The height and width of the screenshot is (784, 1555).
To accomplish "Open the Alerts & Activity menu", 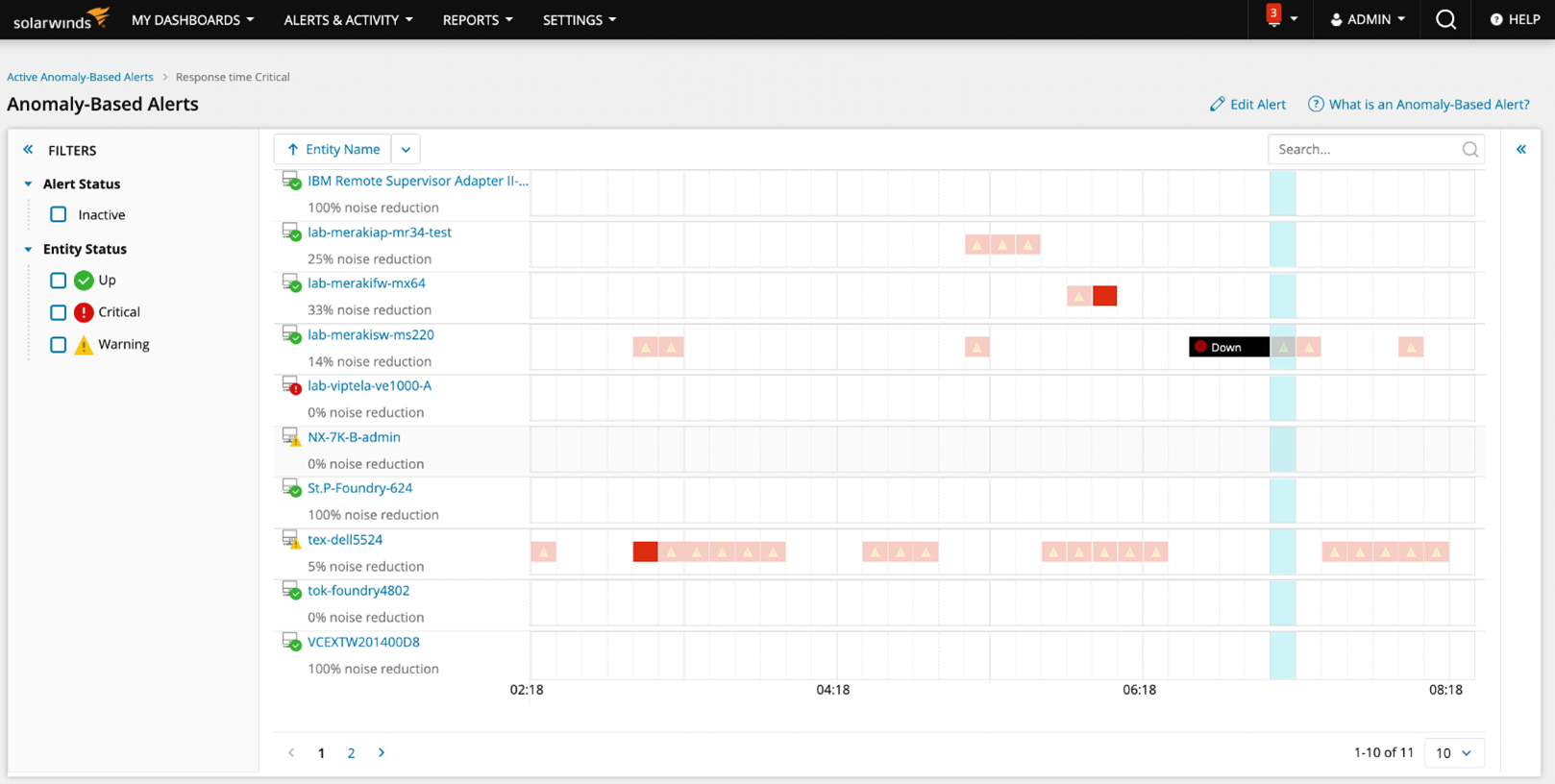I will point(348,19).
